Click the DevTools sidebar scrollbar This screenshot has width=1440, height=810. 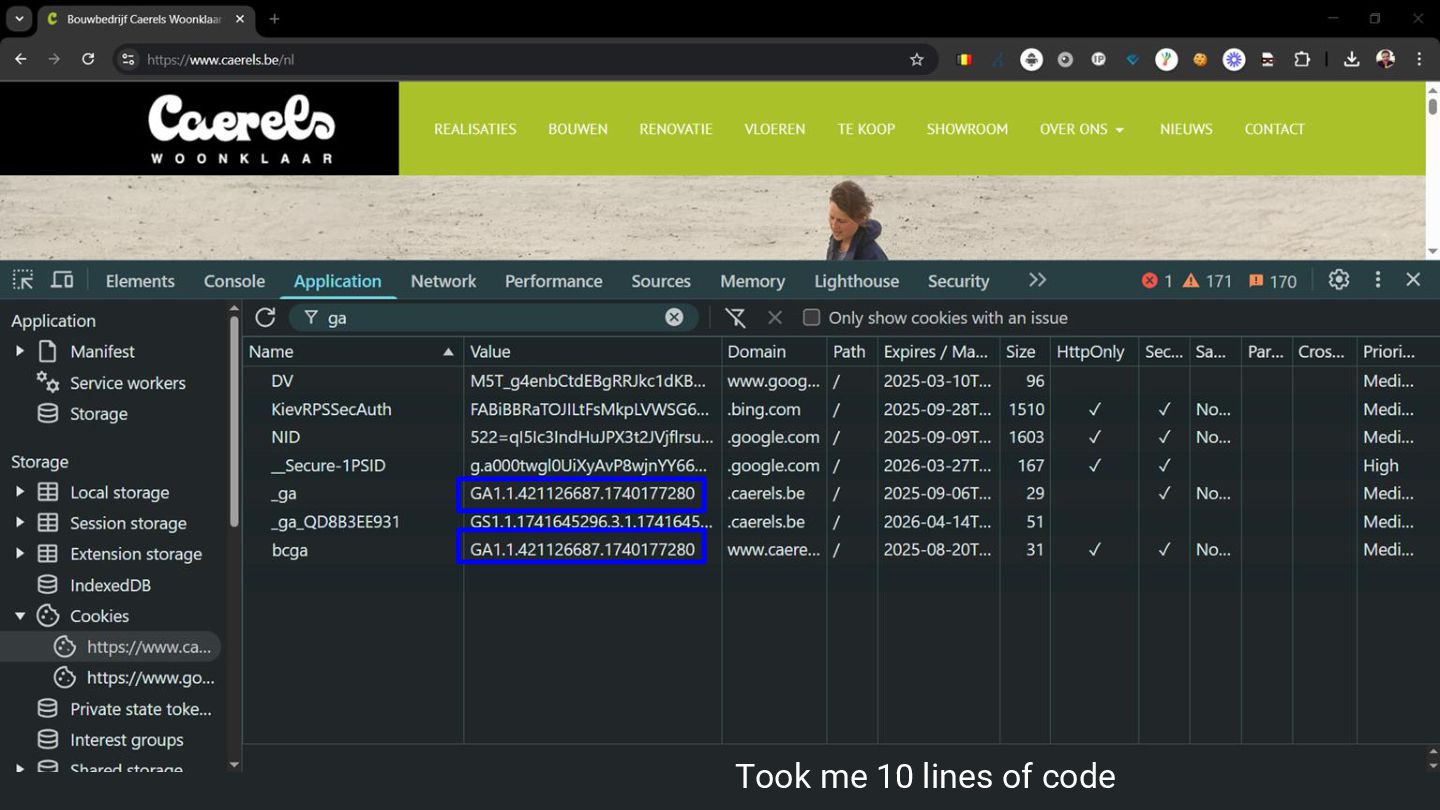tap(234, 420)
